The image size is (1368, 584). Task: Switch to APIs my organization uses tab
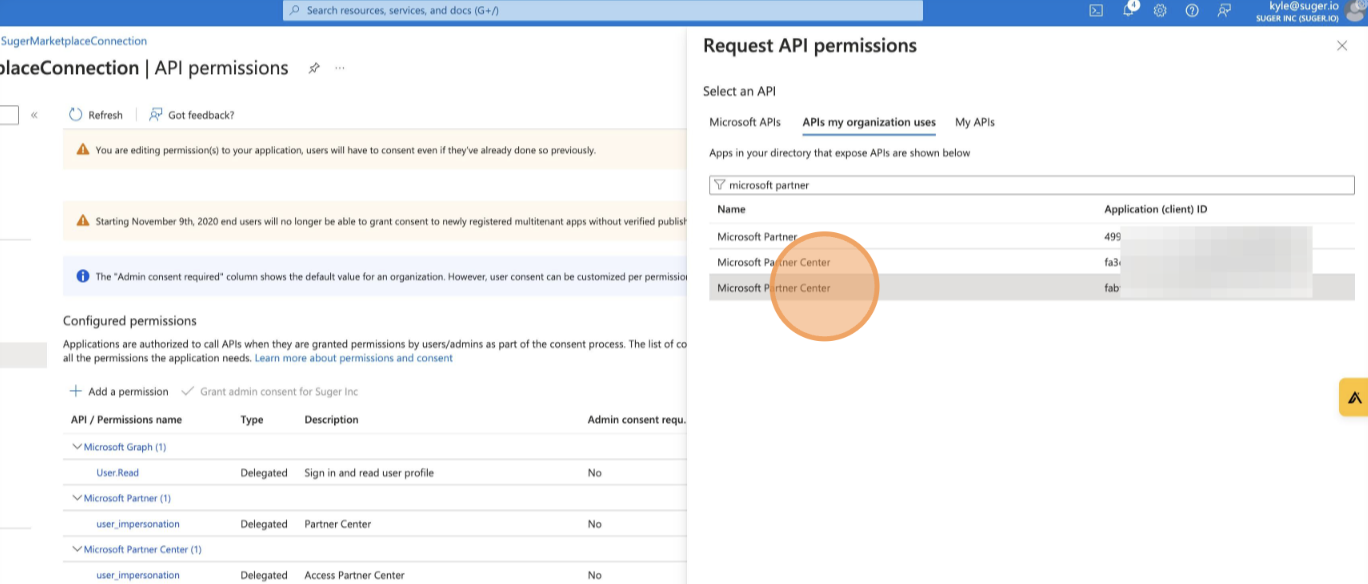click(869, 122)
